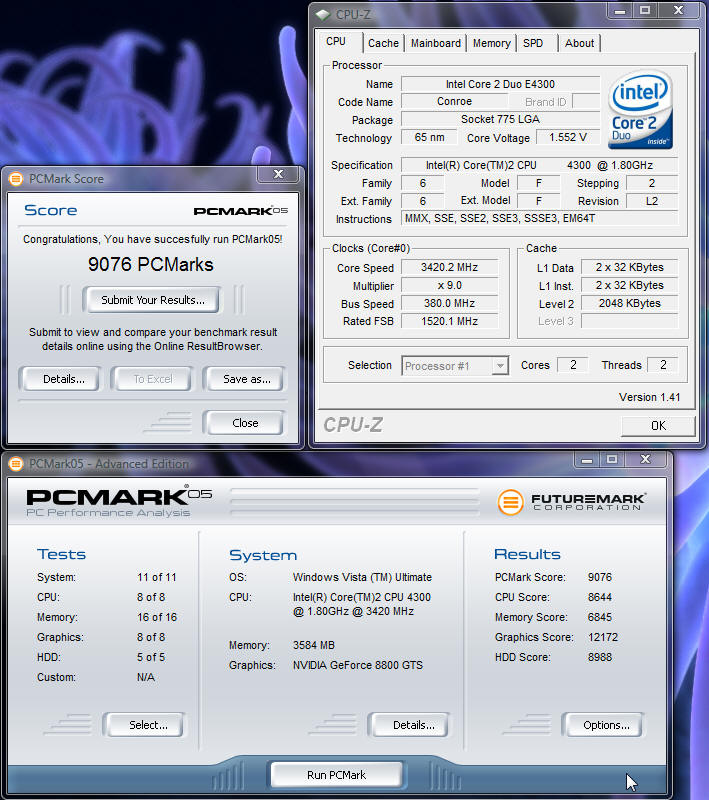709x800 pixels.
Task: Click the Core Speed value 3420.2 MHz
Action: coord(449,267)
